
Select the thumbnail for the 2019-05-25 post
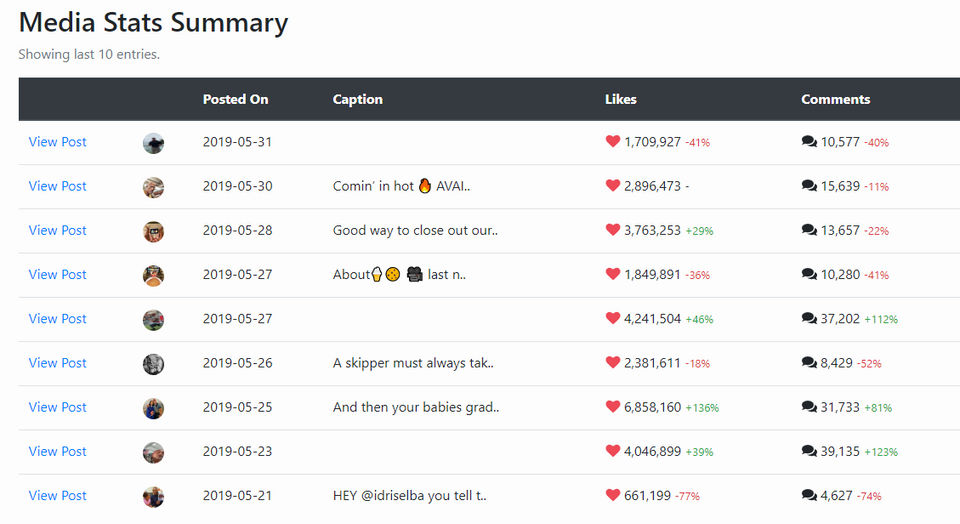[x=153, y=408]
